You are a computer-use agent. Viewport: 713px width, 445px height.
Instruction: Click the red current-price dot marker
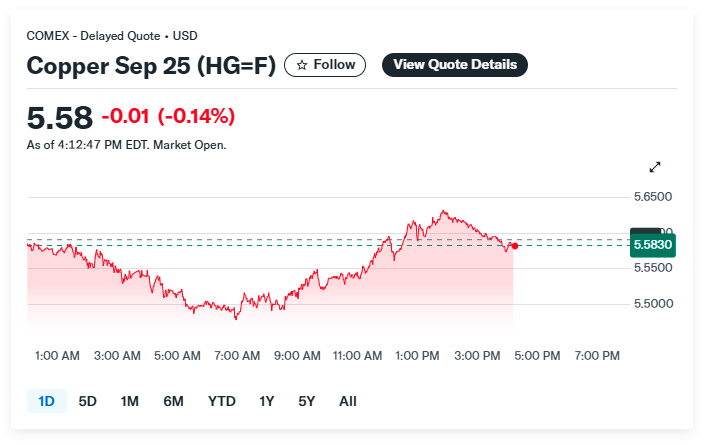(x=514, y=245)
